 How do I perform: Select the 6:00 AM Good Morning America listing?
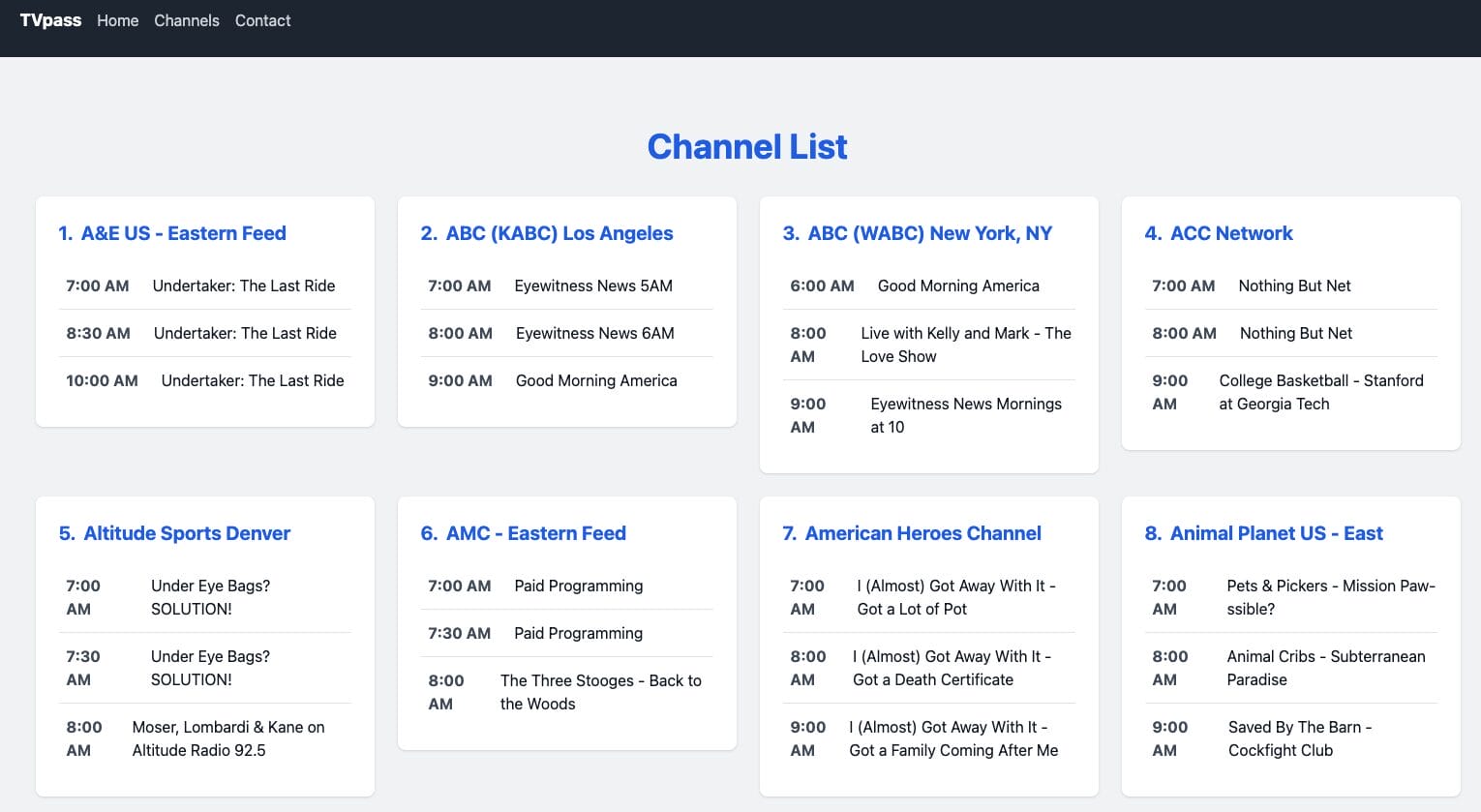point(929,286)
